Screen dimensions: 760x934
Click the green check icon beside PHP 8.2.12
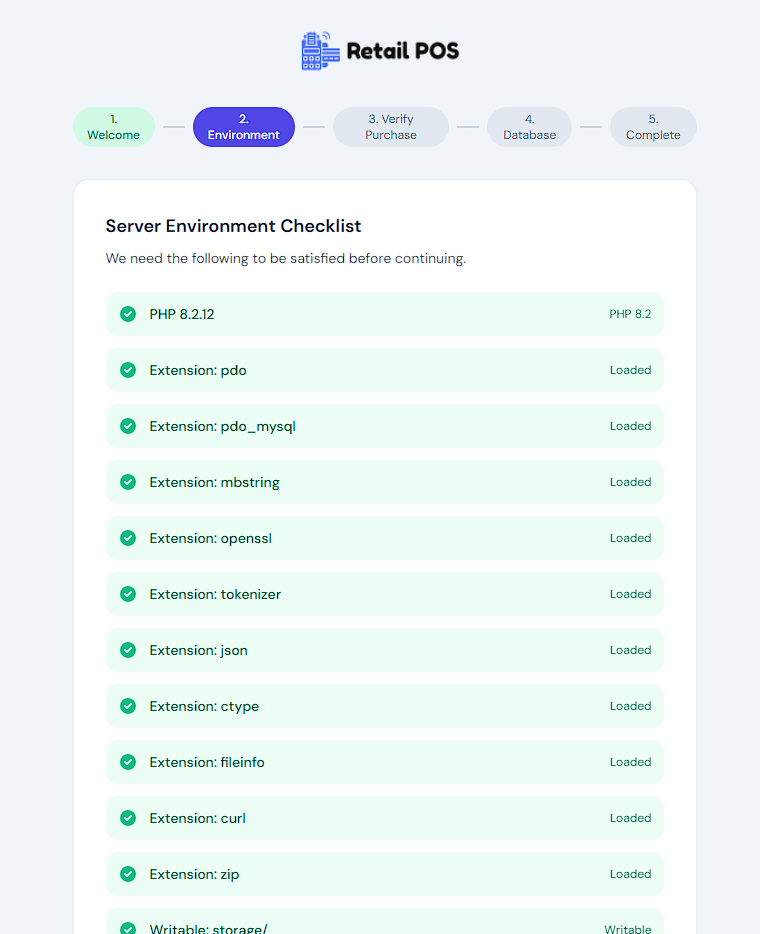[128, 314]
